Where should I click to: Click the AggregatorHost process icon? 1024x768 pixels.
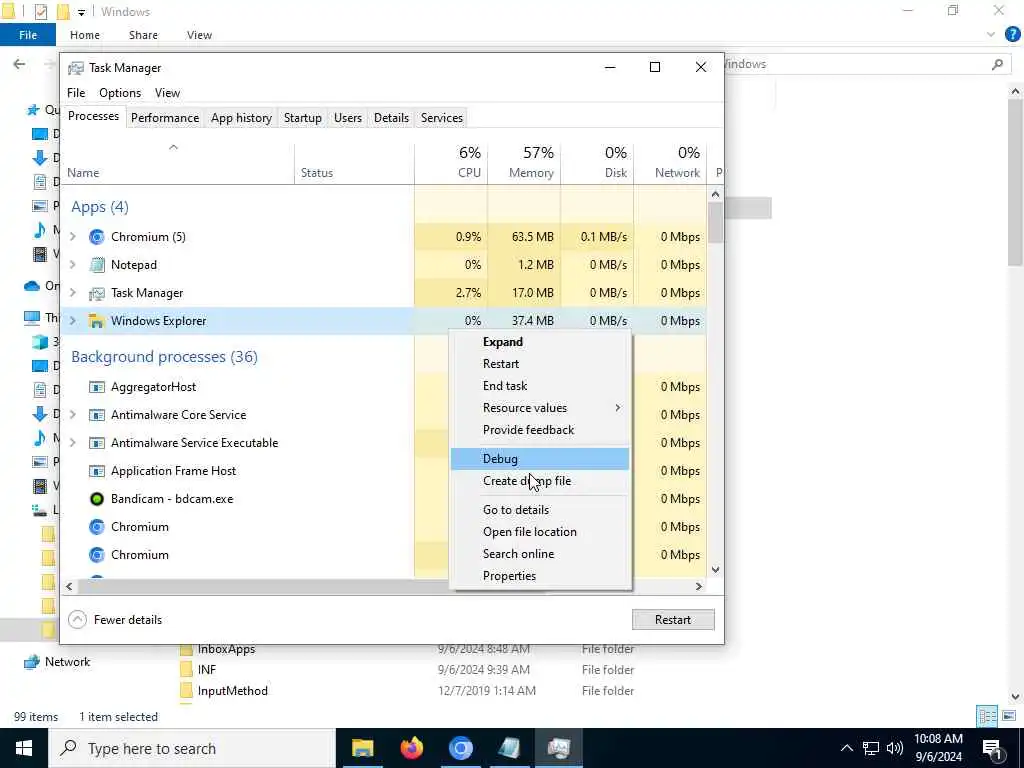coord(97,387)
